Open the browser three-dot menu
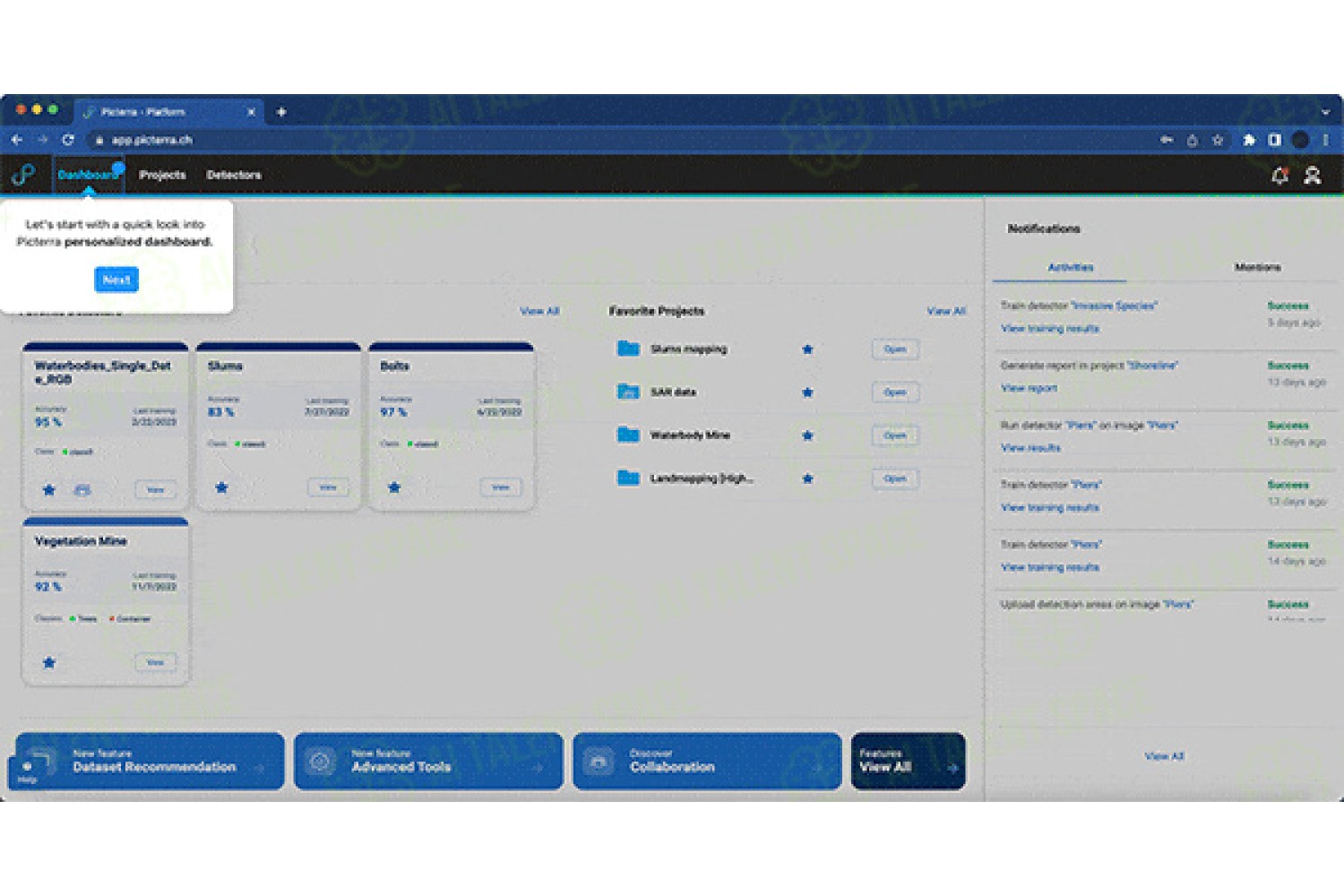 (x=1325, y=140)
